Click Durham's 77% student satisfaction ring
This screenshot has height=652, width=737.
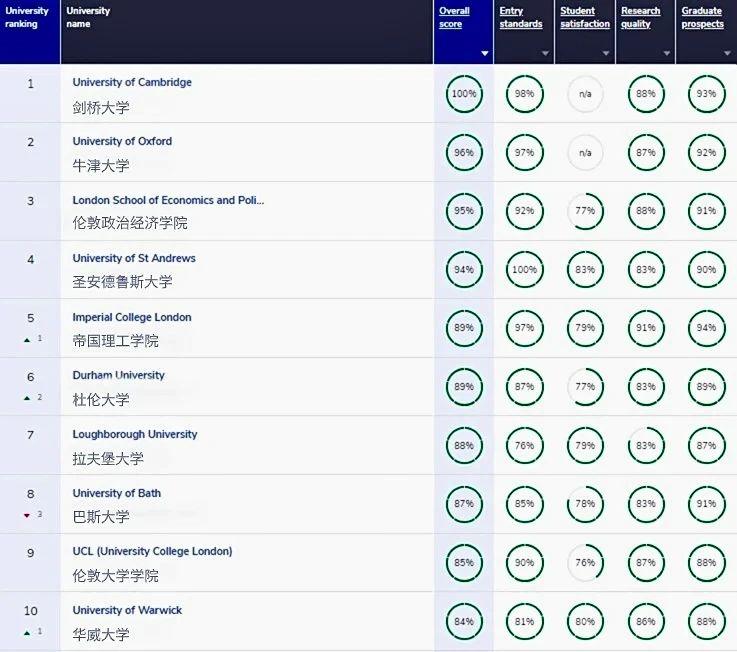point(585,387)
